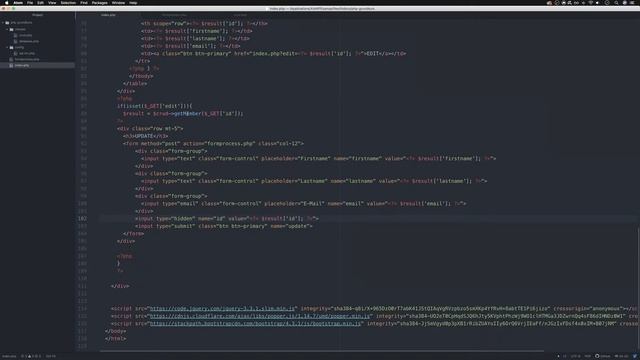Screen dimensions: 640x360
Task: Switch to the index.php editor tab
Action: (108, 15)
